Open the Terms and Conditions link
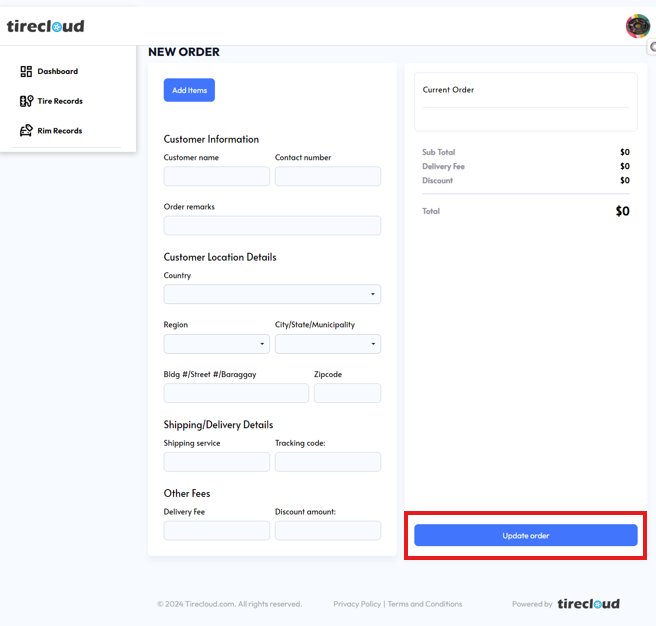This screenshot has height=626, width=656. pos(425,604)
